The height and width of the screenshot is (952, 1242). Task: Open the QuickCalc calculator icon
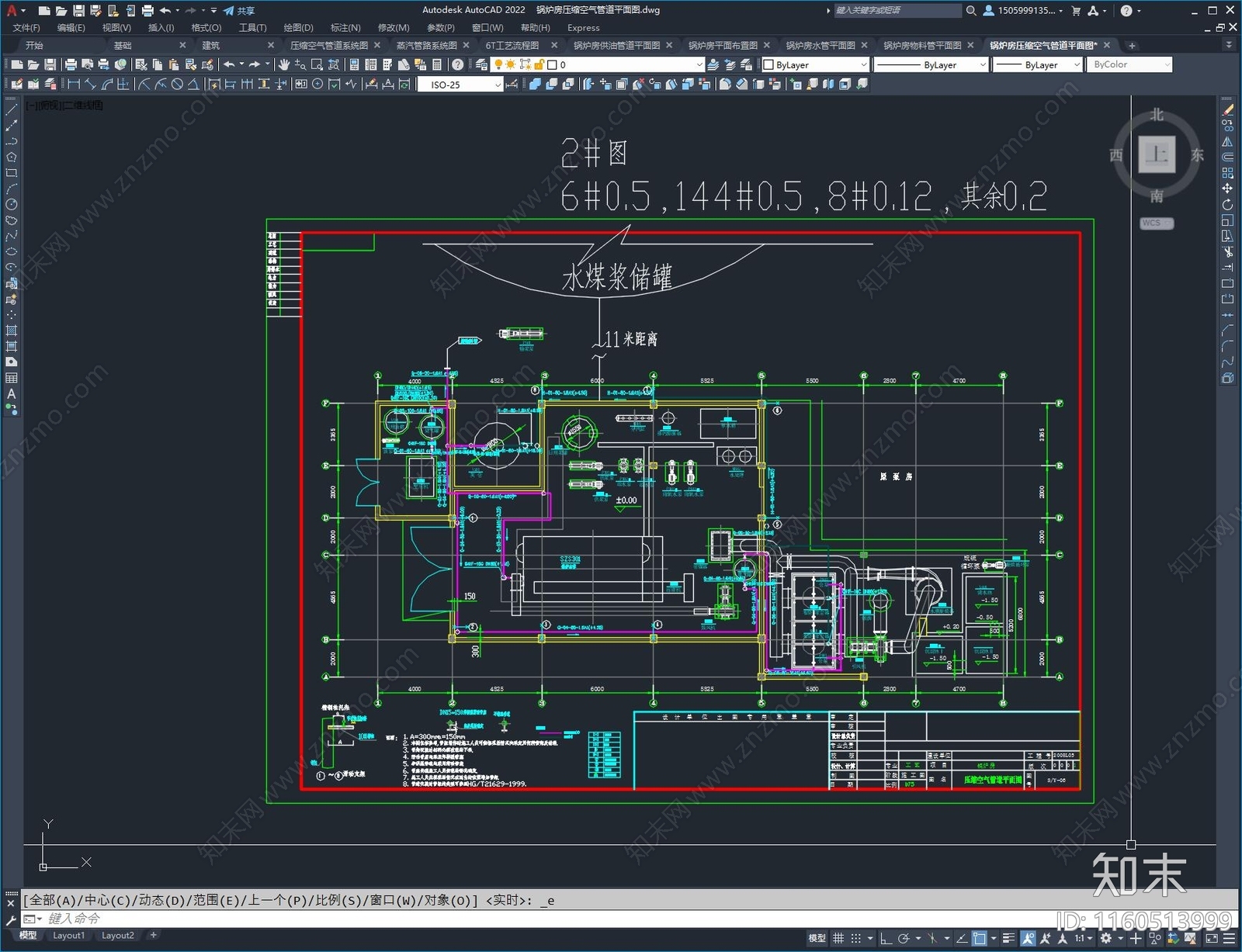click(x=437, y=64)
